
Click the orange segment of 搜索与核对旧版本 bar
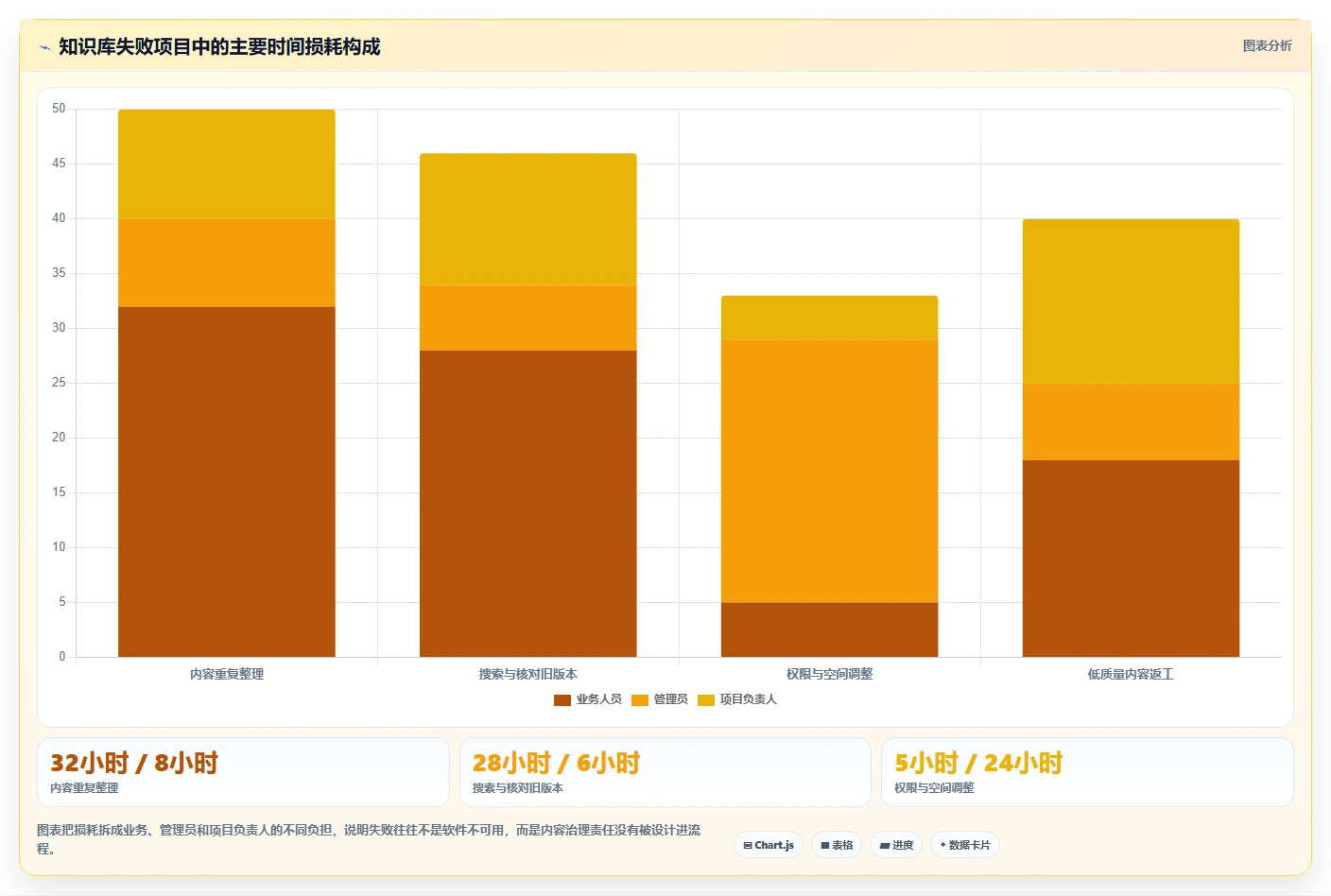click(528, 318)
